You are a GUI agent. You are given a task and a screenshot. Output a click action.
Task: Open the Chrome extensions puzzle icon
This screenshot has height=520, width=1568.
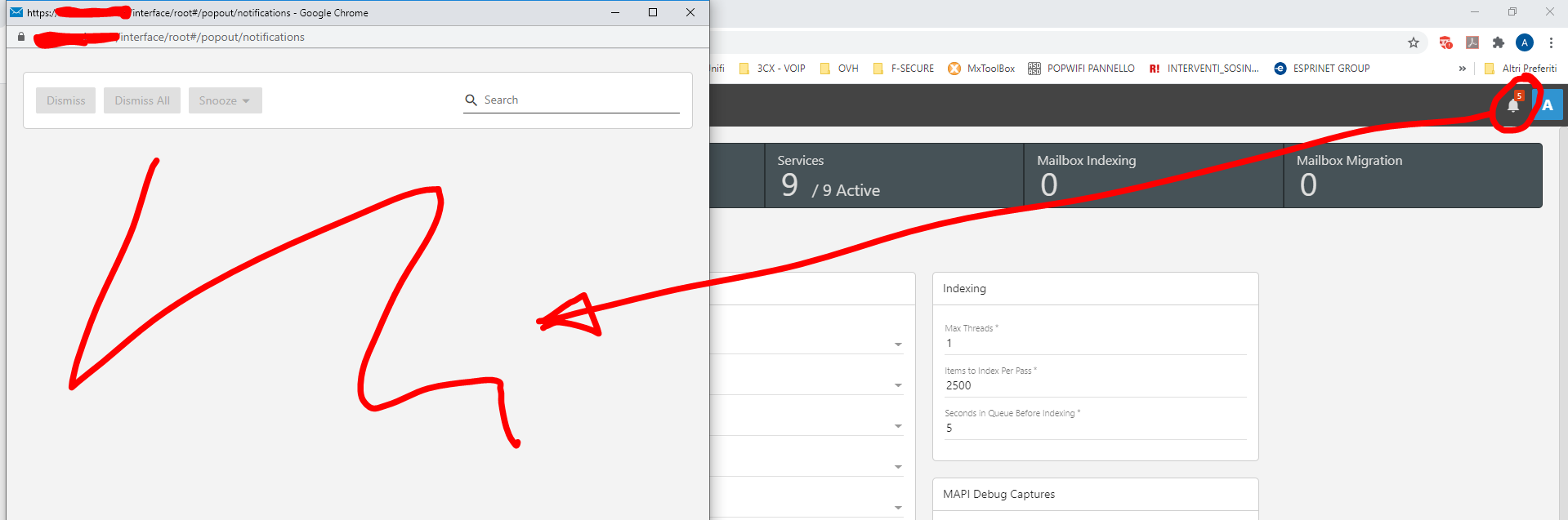(1499, 43)
